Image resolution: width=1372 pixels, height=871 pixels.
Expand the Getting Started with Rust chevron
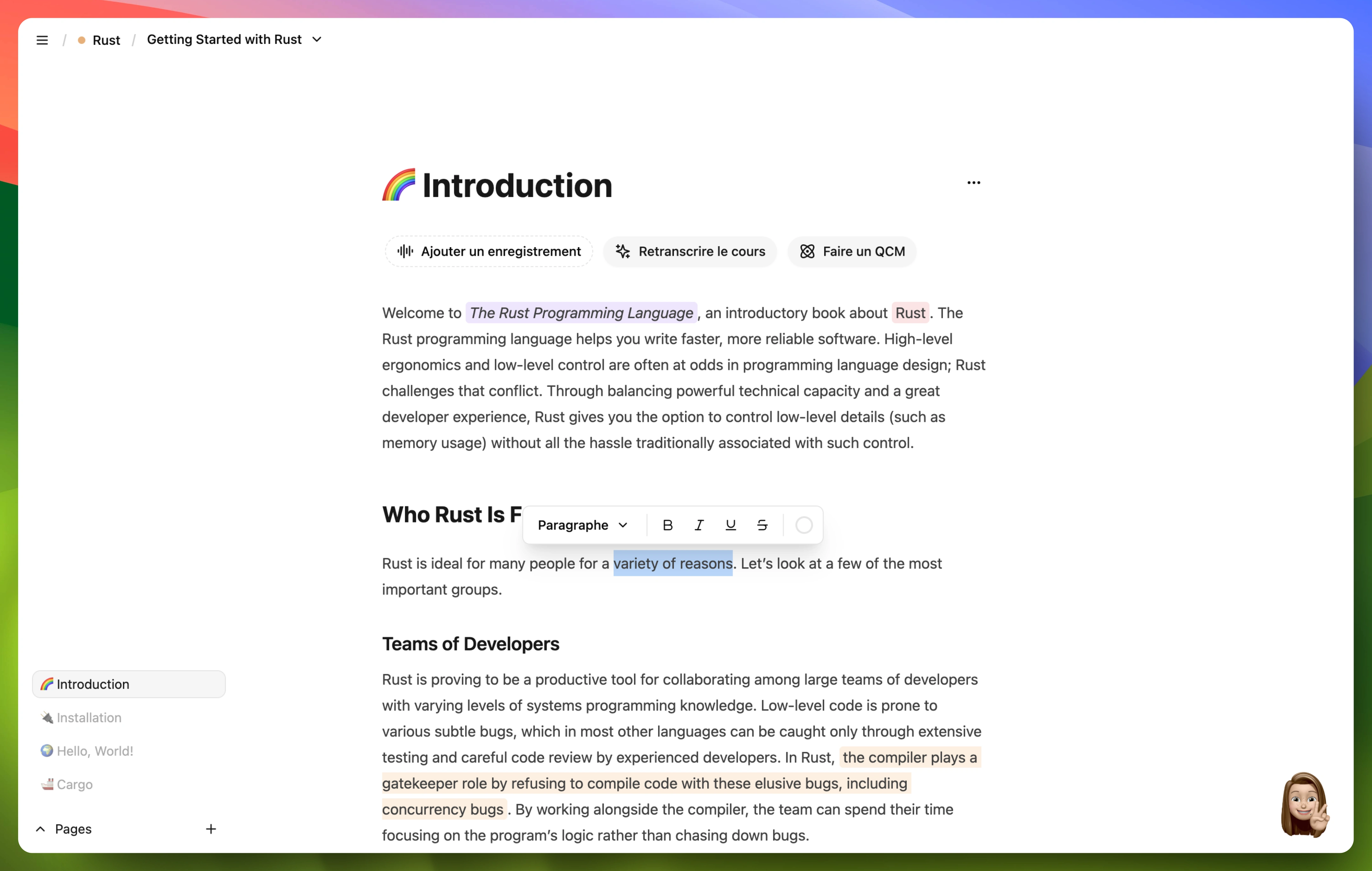click(319, 39)
